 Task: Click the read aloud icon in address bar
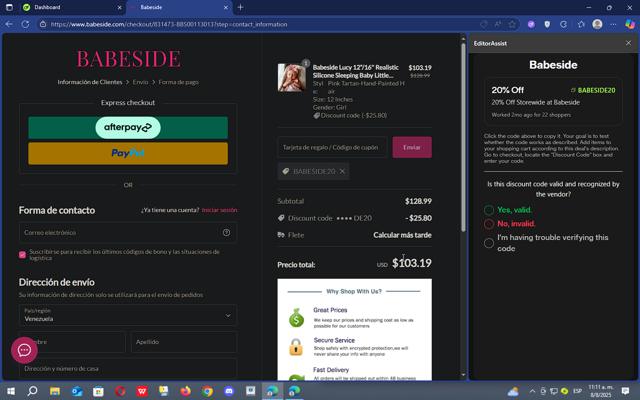pos(498,24)
